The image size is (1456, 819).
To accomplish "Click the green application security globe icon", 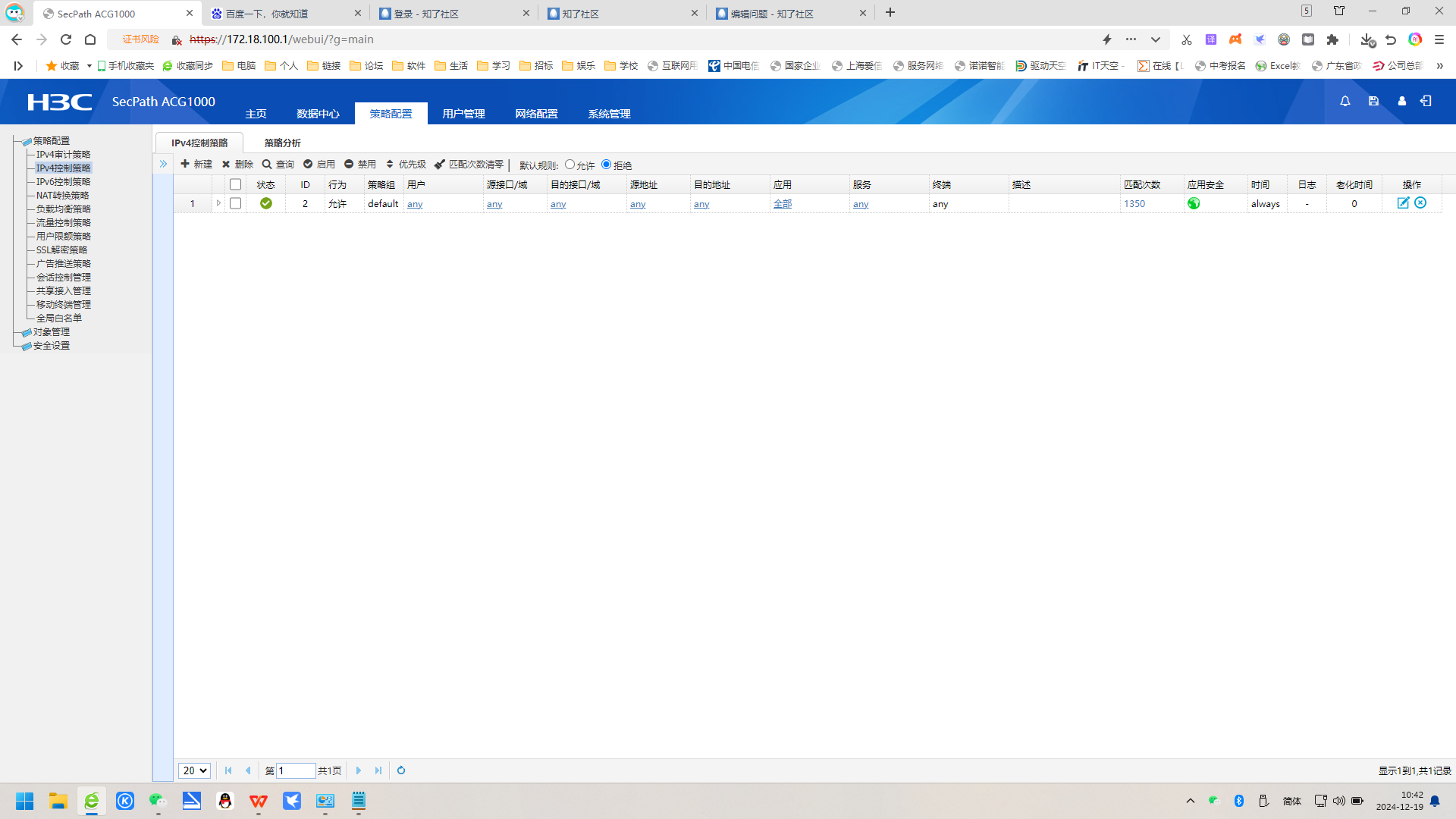I will (1194, 203).
